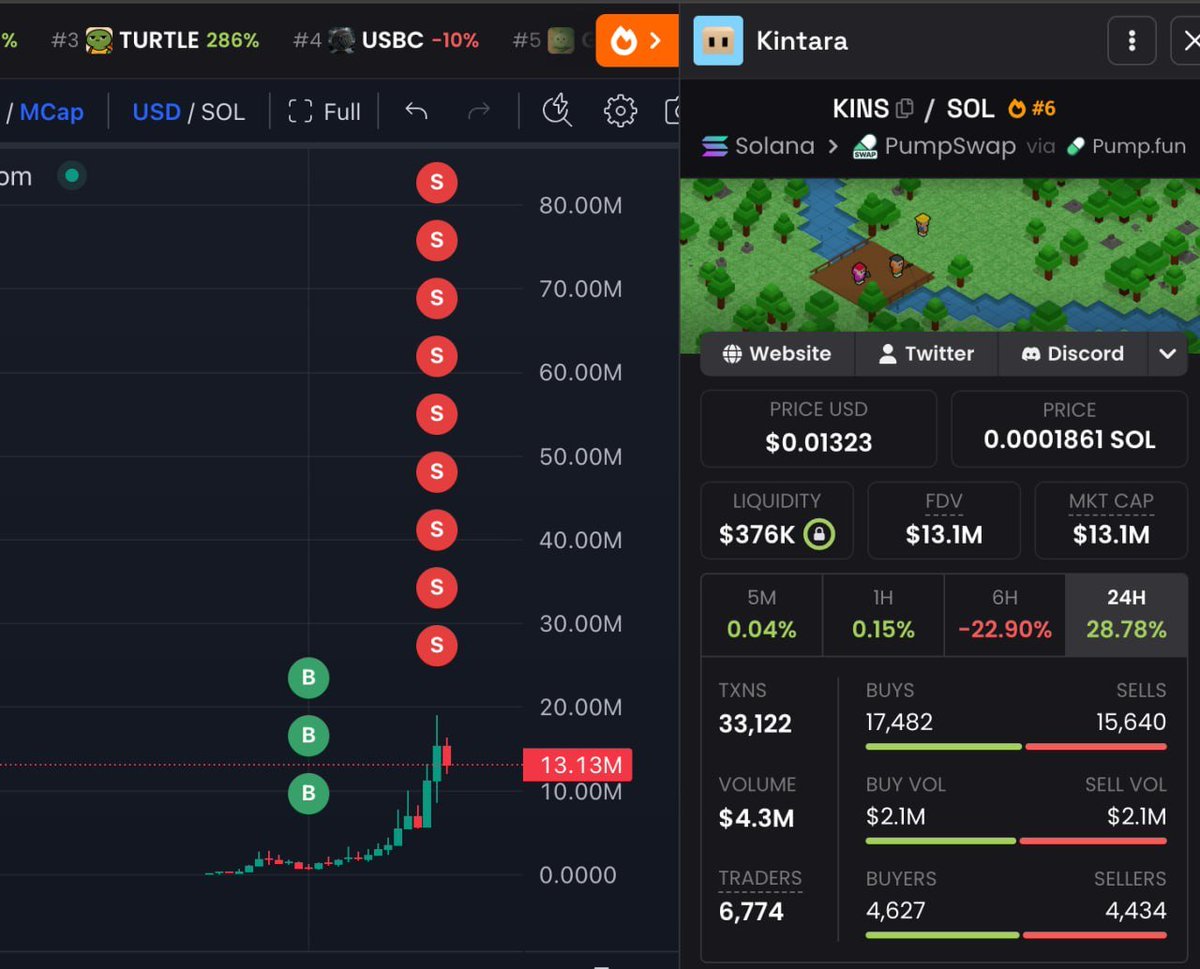Open the three-dot options menu for Kintara
This screenshot has width=1200, height=969.
(1132, 41)
